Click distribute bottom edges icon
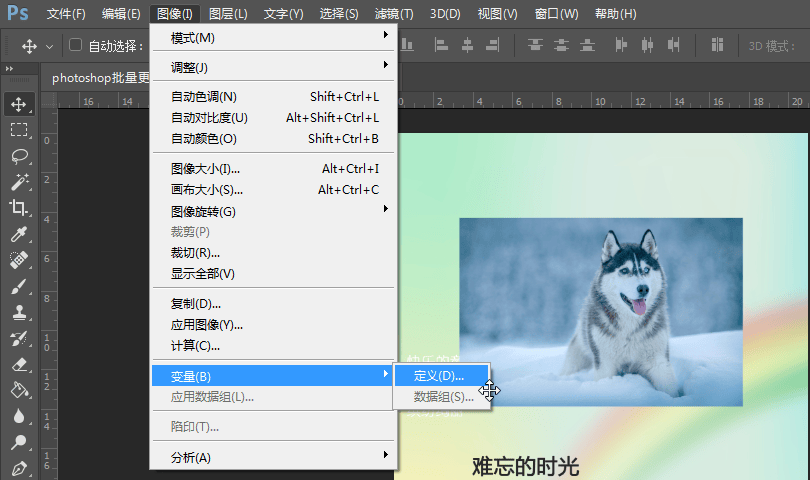The image size is (810, 480). (x=587, y=45)
